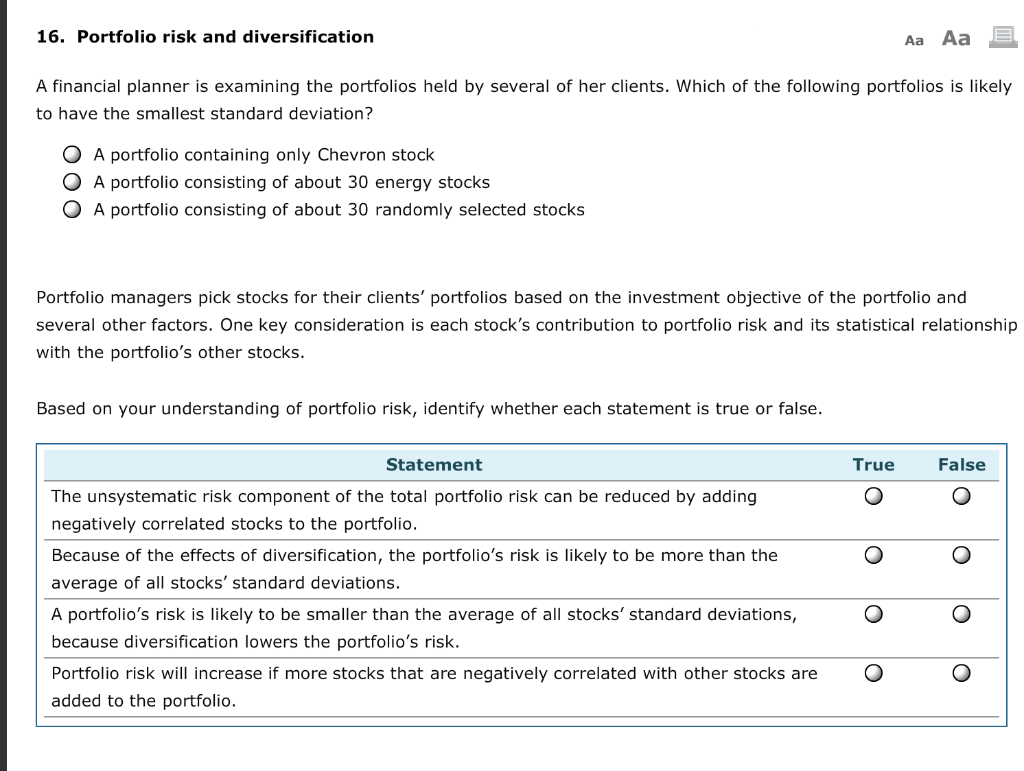The width and height of the screenshot is (1024, 771).
Task: Mark negatively correlated stocks statement False
Action: (961, 672)
